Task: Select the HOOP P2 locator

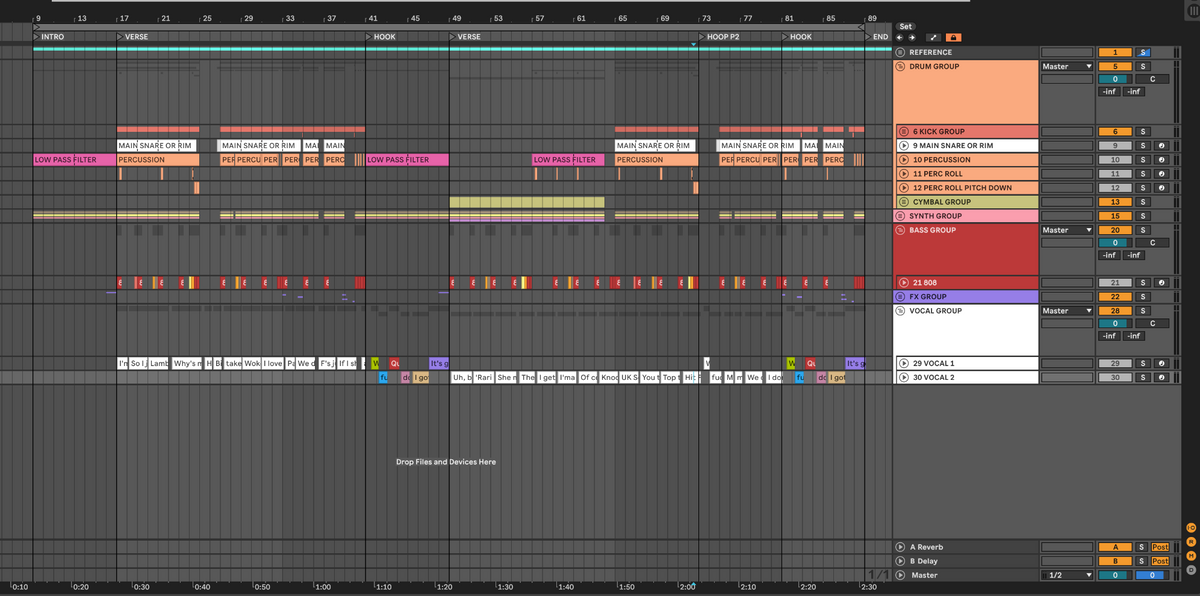Action: click(x=722, y=37)
